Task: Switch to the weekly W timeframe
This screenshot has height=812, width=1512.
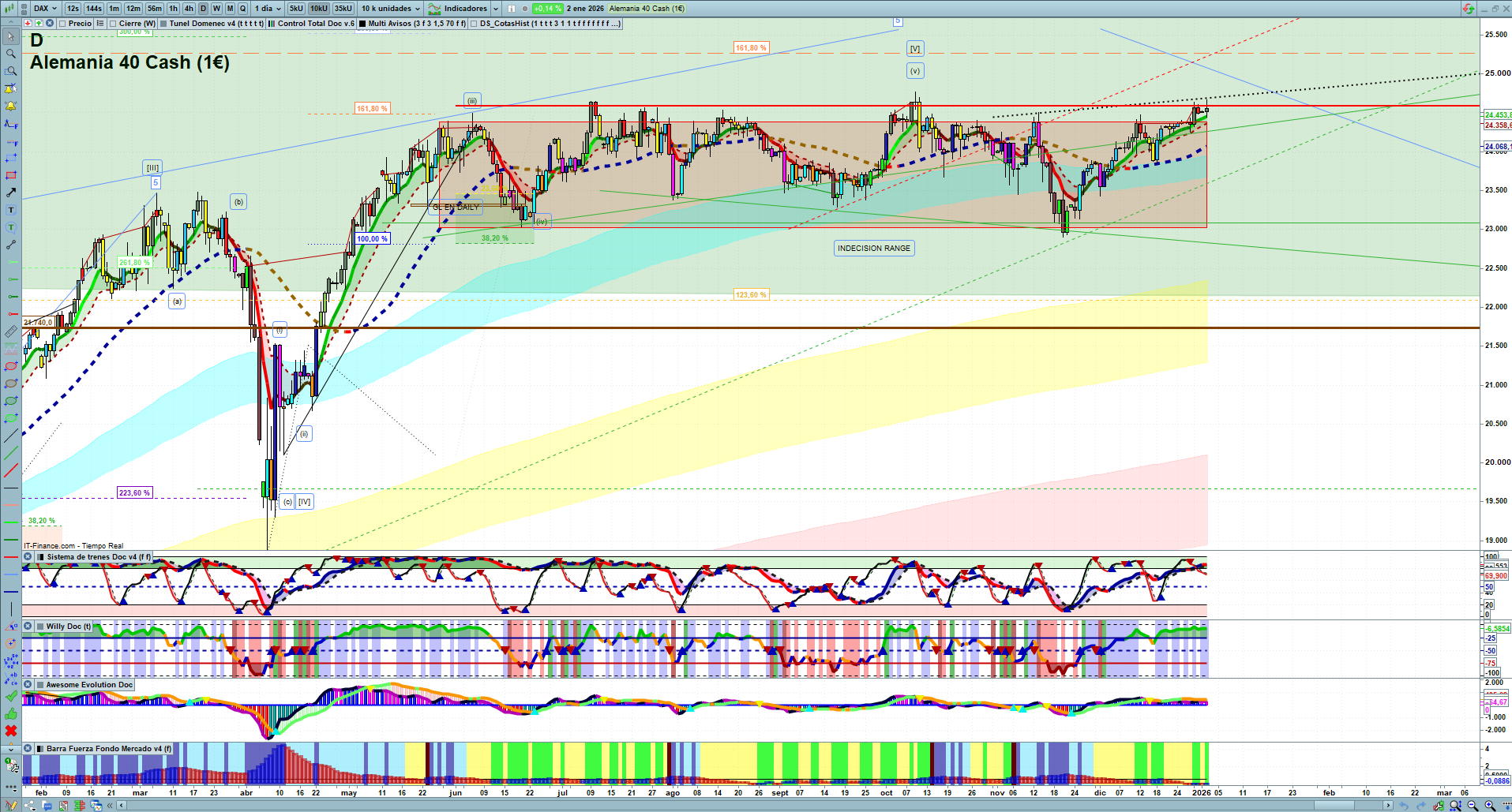Action: [216, 9]
